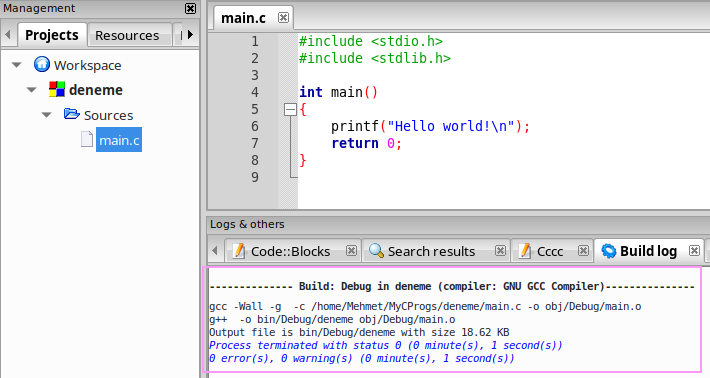
Task: Click the printf Hello world statement
Action: (x=430, y=126)
